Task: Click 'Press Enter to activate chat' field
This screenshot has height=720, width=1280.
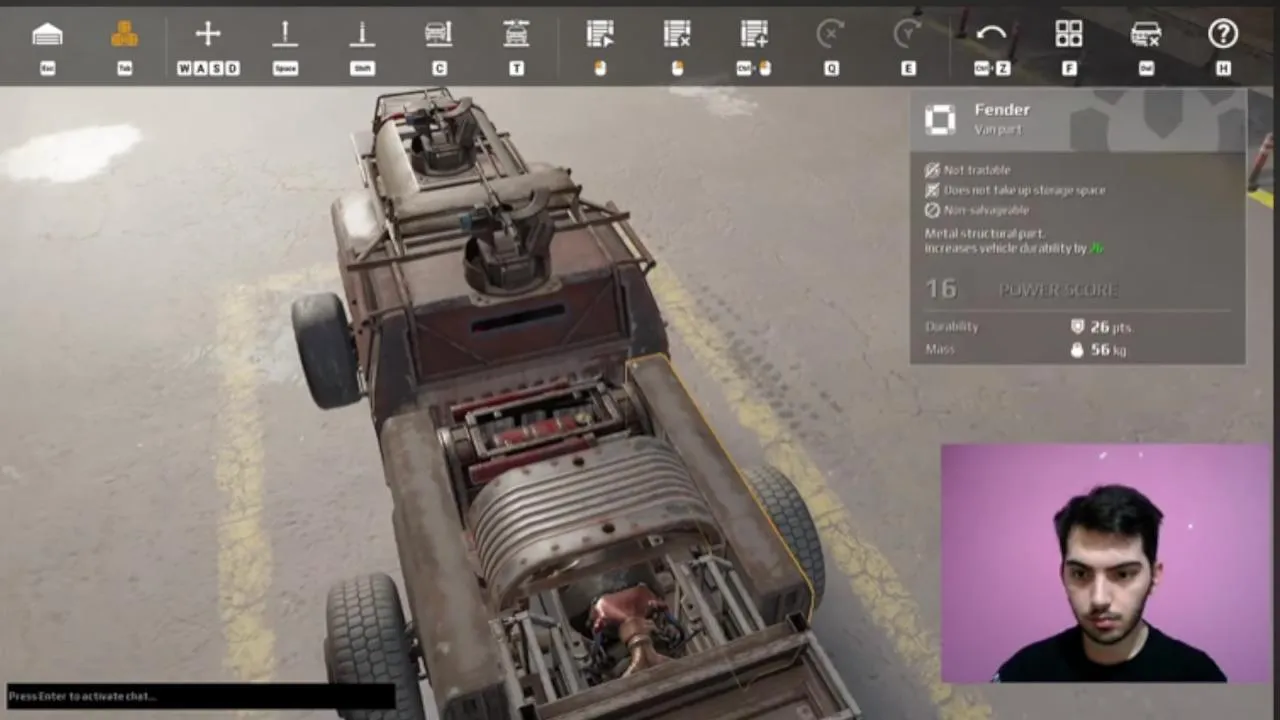Action: tap(200, 696)
